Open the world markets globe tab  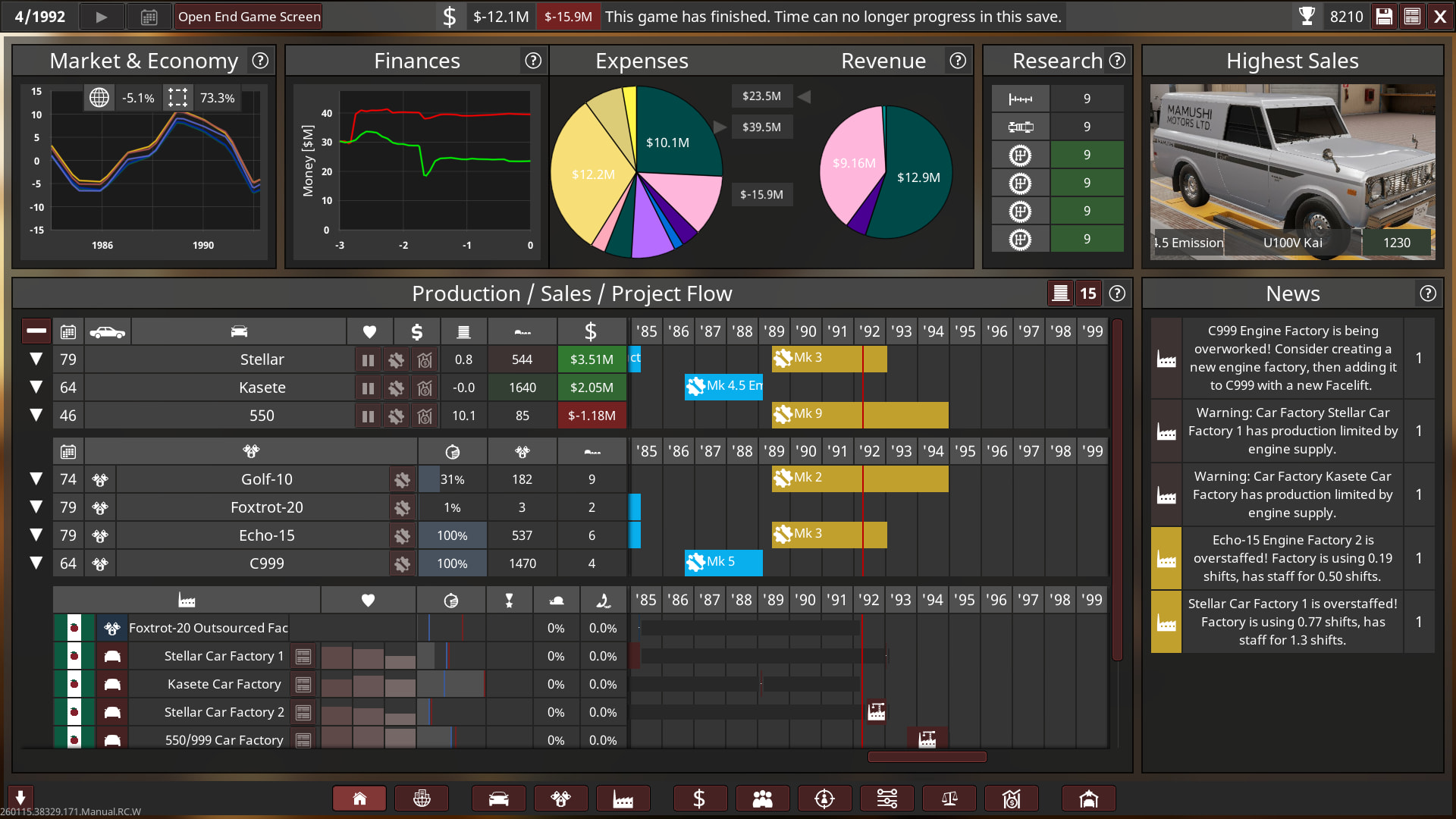422,799
